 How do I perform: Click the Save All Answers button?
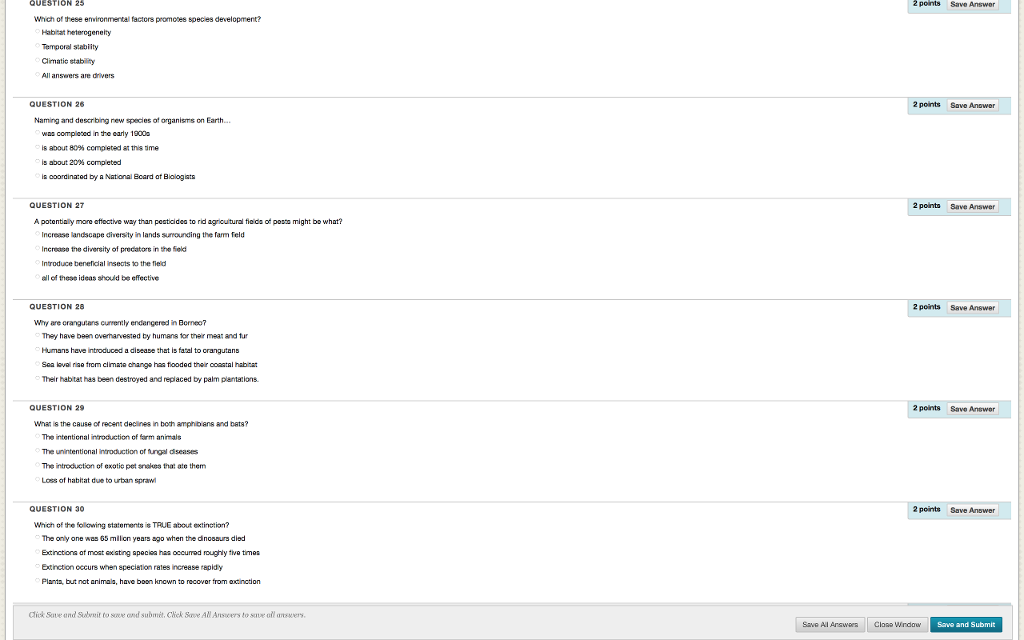830,625
